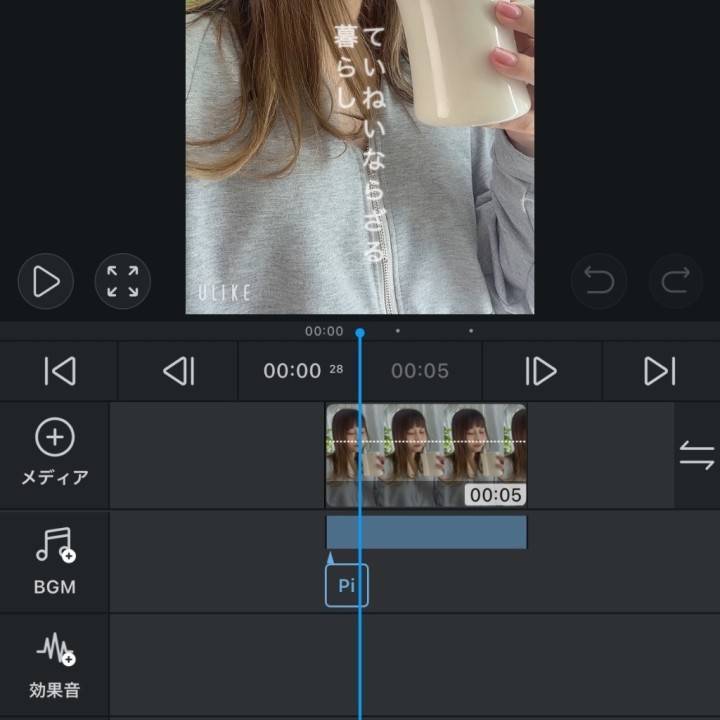Viewport: 720px width, 720px height.
Task: Tap the undo arrow icon
Action: click(599, 281)
